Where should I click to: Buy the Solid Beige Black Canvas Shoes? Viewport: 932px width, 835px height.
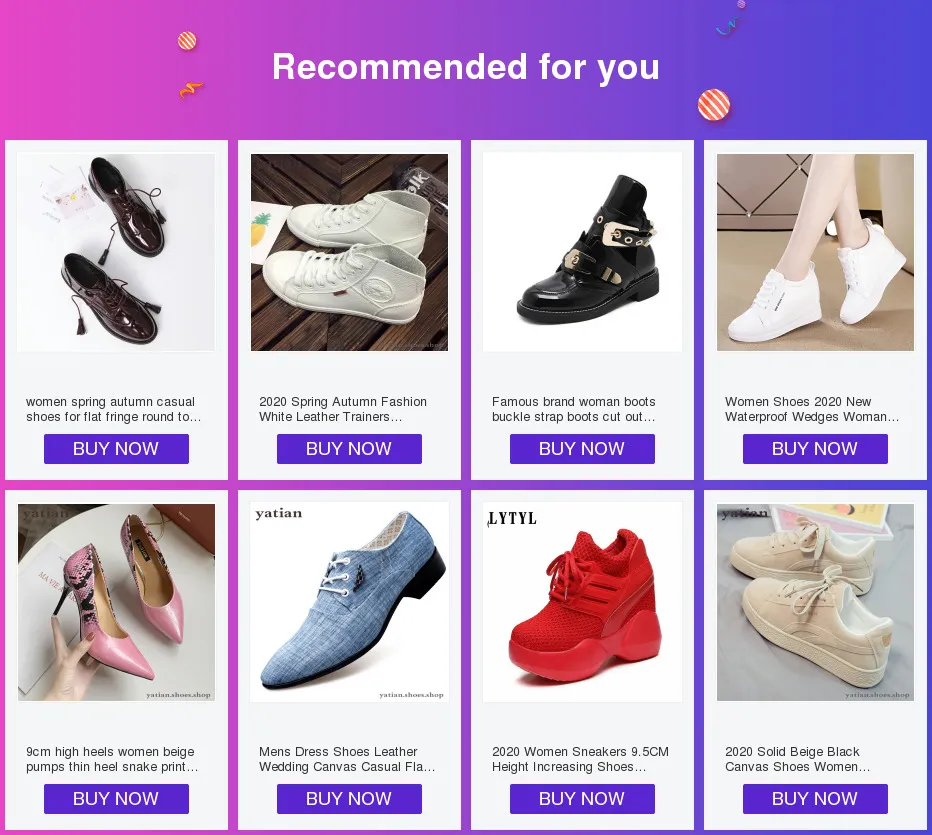815,799
